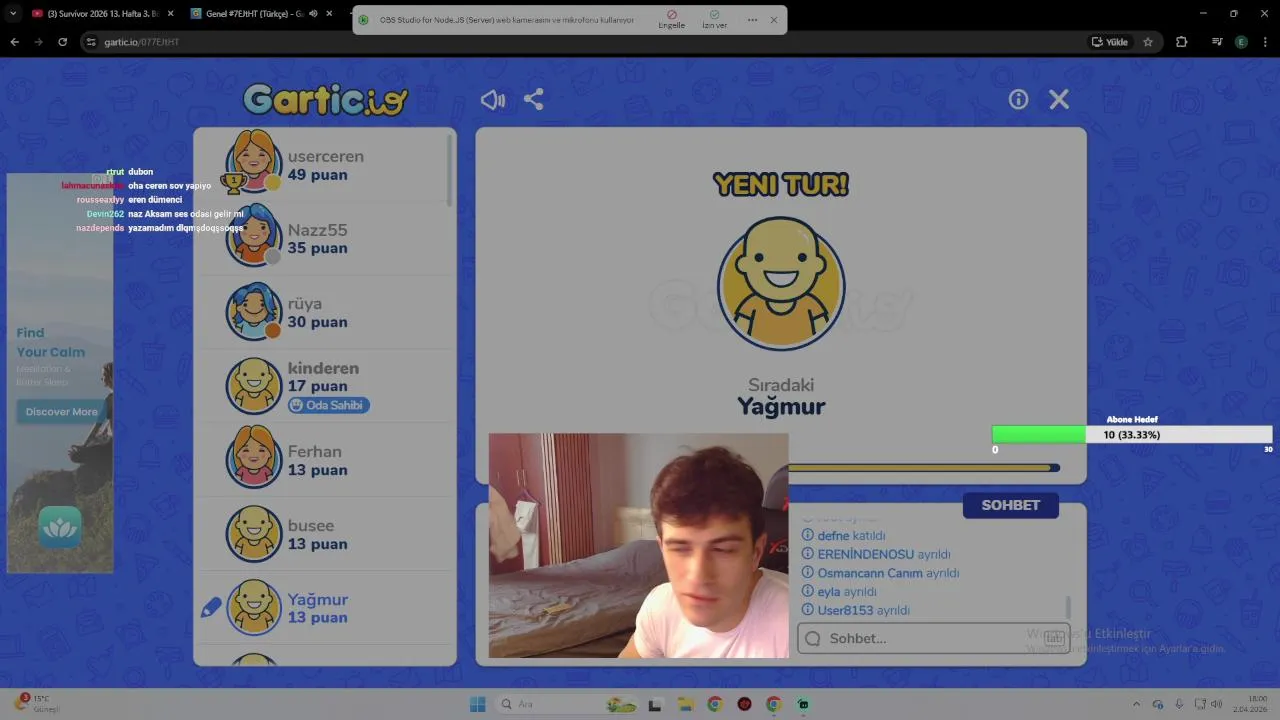
Task: Click userceren 49 puan score text
Action: pyautogui.click(x=318, y=175)
